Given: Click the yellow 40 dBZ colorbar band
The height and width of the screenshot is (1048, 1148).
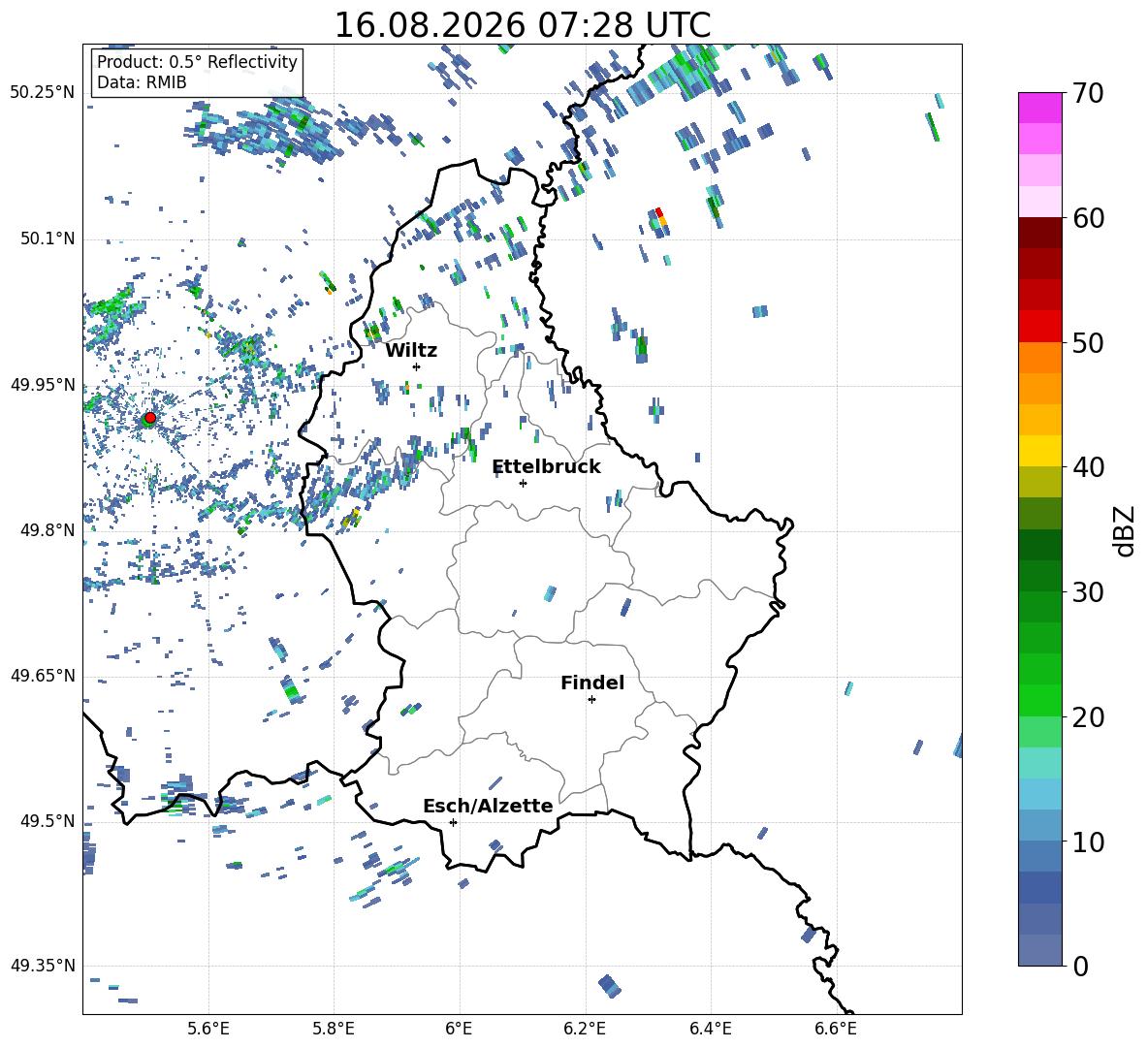Looking at the screenshot, I should [1039, 451].
